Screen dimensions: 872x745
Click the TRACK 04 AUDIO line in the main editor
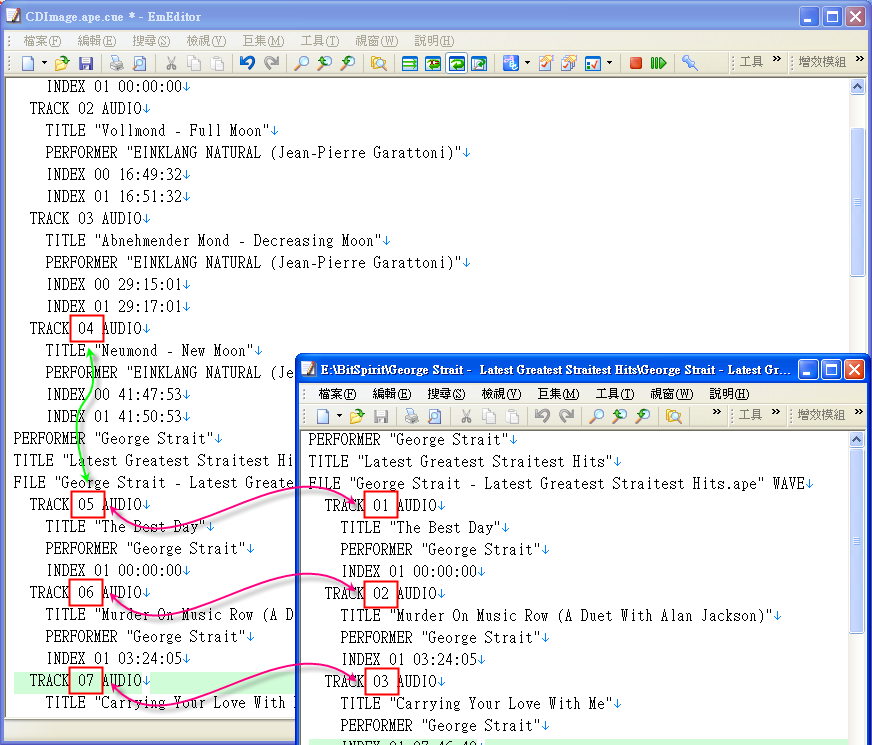coord(88,328)
